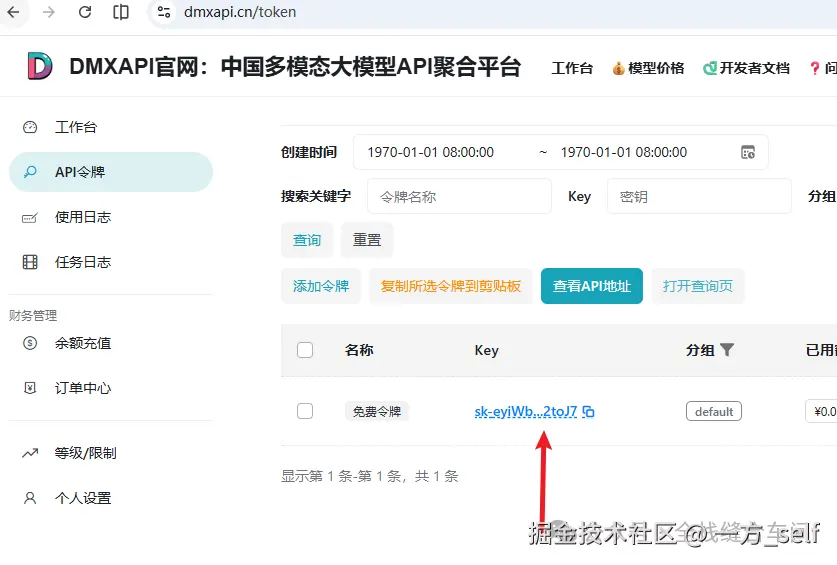Click the person icon beside 个人设置
The height and width of the screenshot is (565, 837).
pyautogui.click(x=30, y=498)
